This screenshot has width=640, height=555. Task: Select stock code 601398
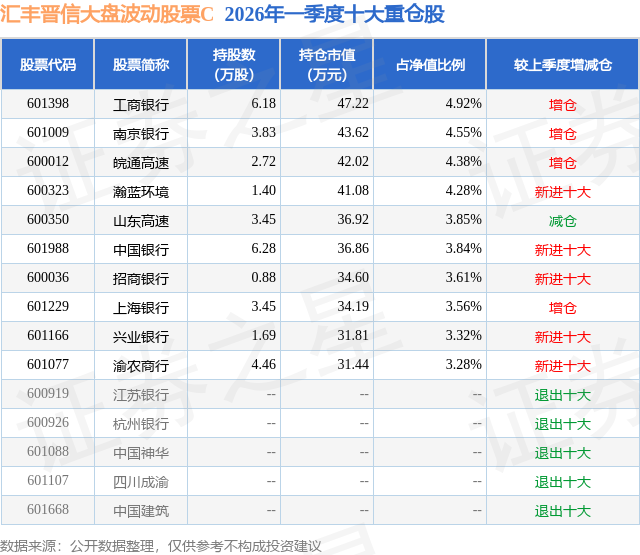coord(48,103)
